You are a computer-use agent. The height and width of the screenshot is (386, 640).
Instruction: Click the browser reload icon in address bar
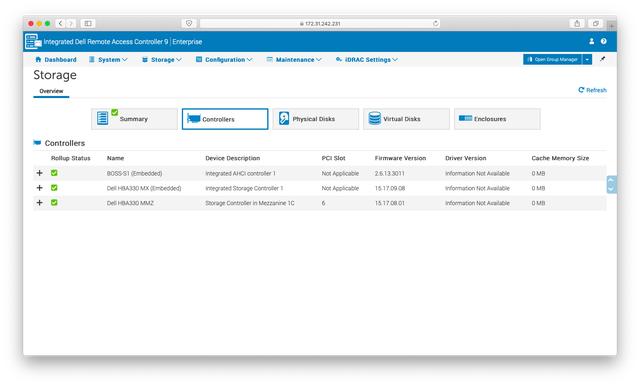click(436, 23)
